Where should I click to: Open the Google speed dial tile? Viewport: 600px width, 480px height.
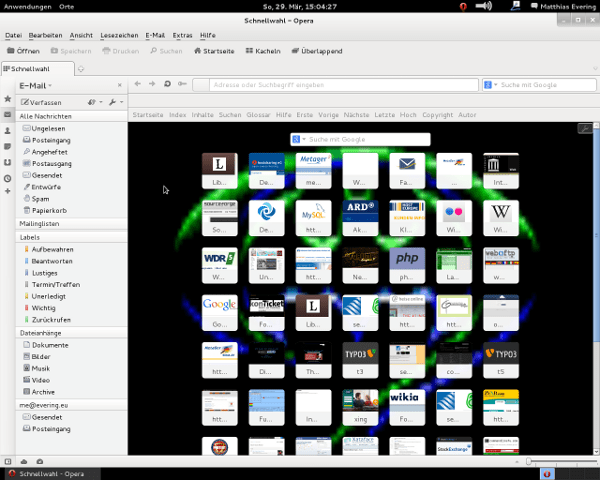[x=220, y=313]
